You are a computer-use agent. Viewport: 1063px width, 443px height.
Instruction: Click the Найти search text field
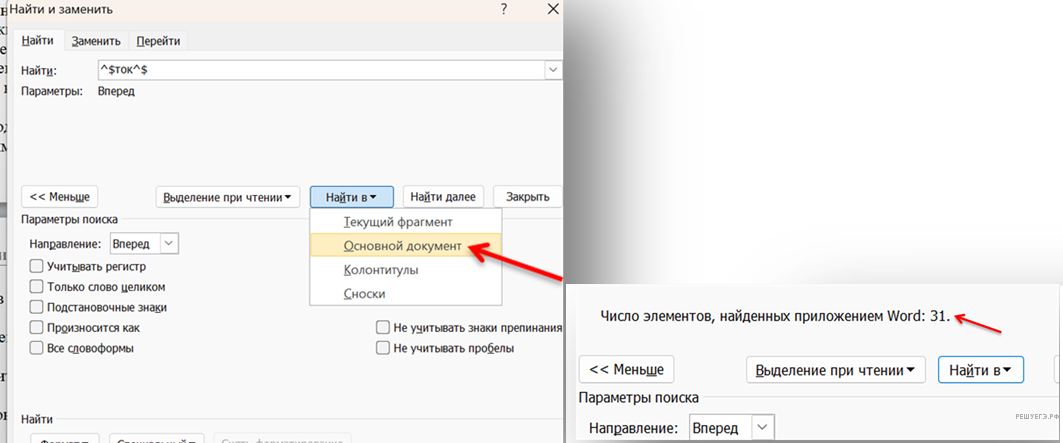point(318,70)
